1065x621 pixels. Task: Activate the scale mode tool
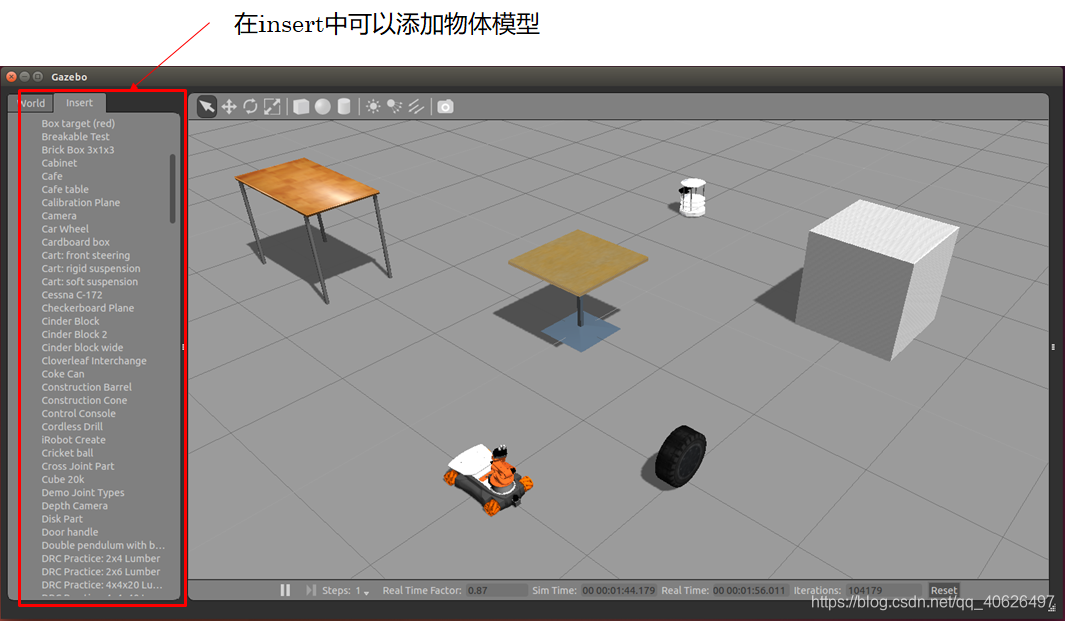(x=272, y=106)
